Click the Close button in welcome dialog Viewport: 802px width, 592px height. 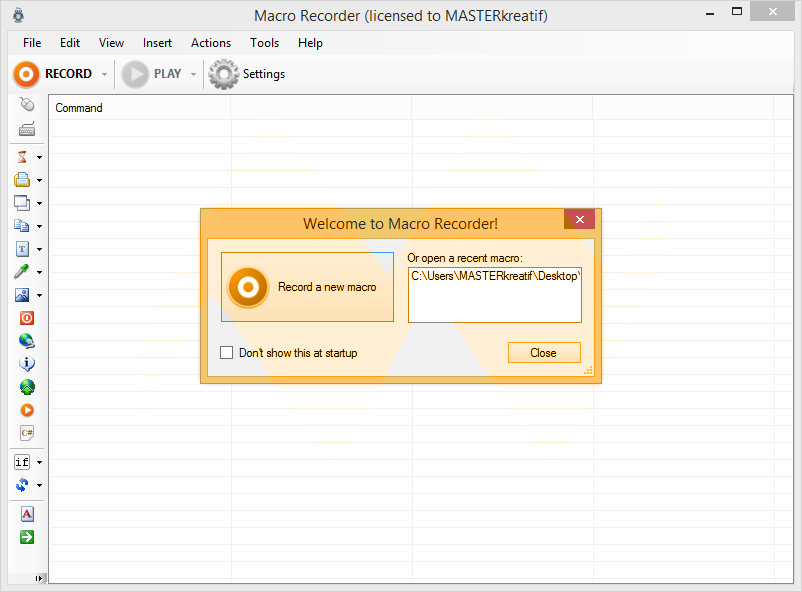[x=544, y=353]
